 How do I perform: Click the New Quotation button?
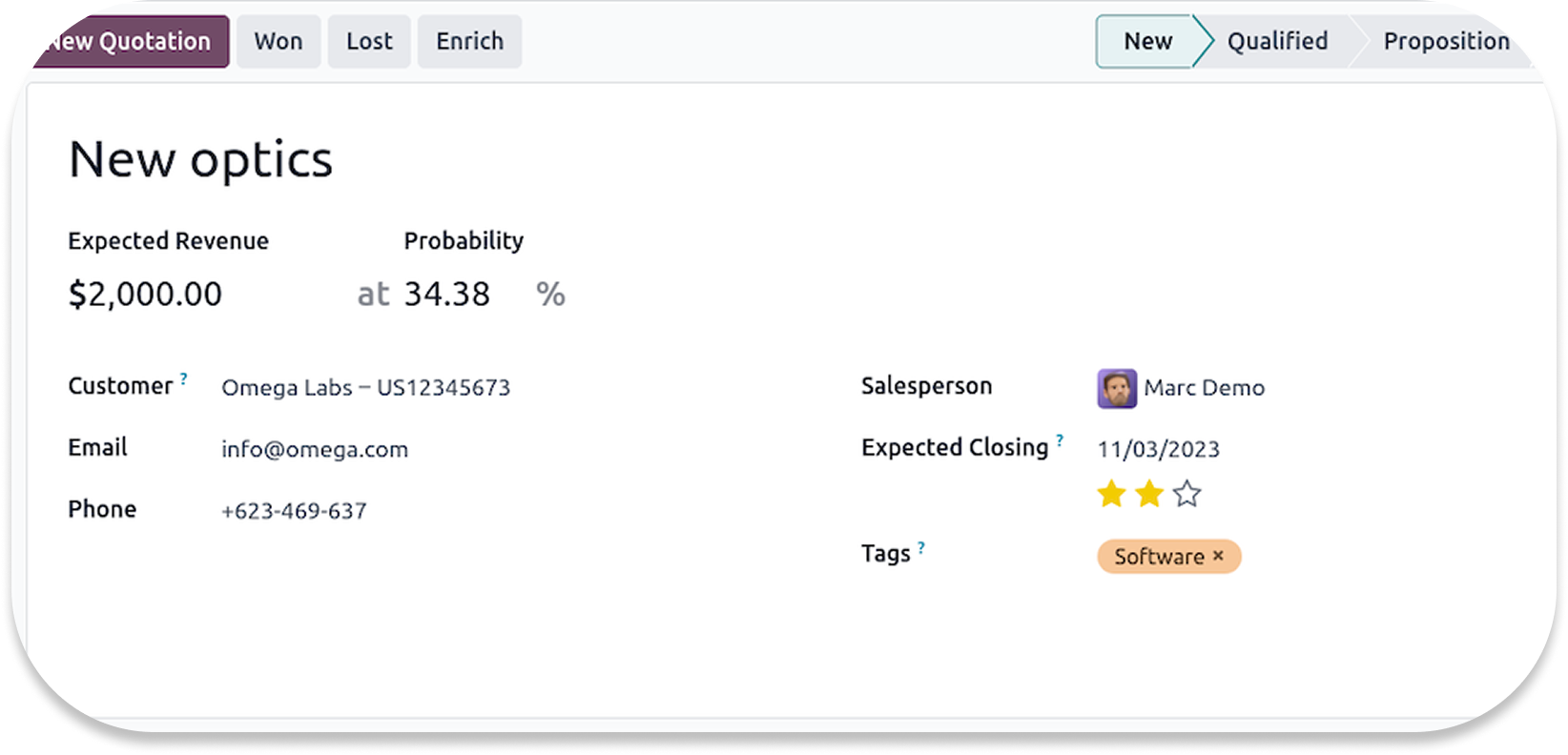[130, 41]
